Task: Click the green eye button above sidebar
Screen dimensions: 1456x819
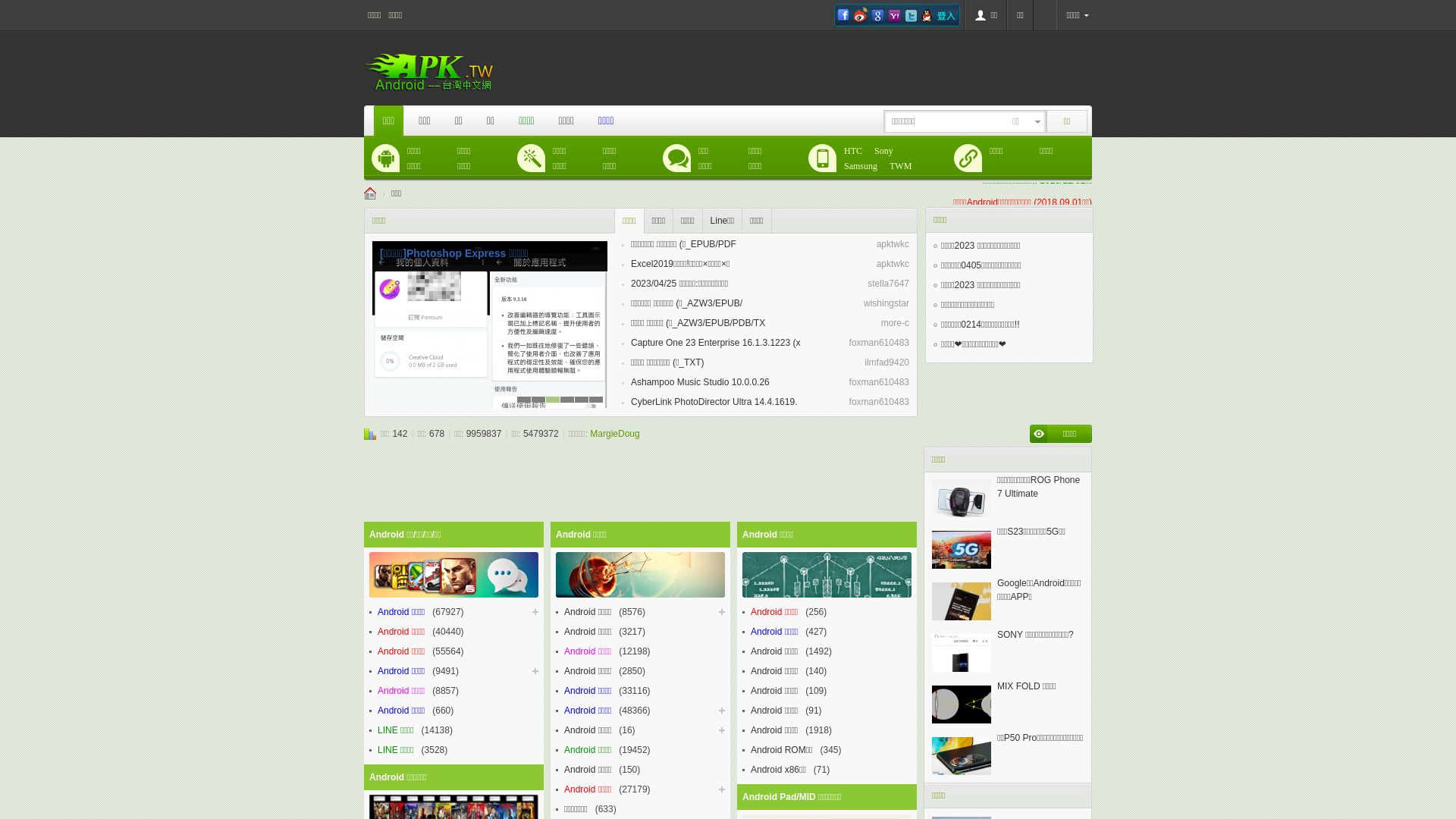Action: (1061, 434)
